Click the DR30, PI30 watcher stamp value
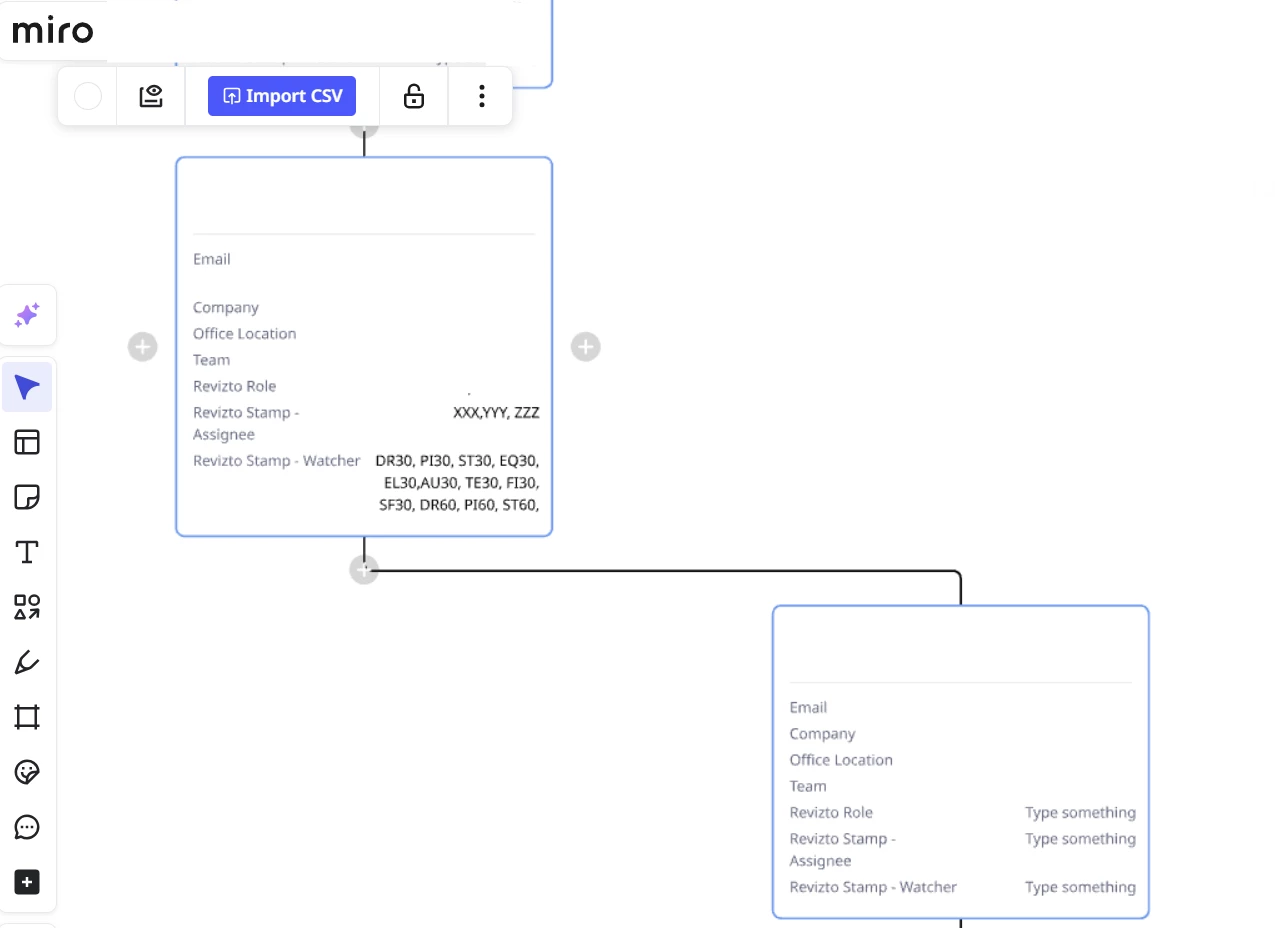The width and height of the screenshot is (1275, 928). tap(457, 483)
